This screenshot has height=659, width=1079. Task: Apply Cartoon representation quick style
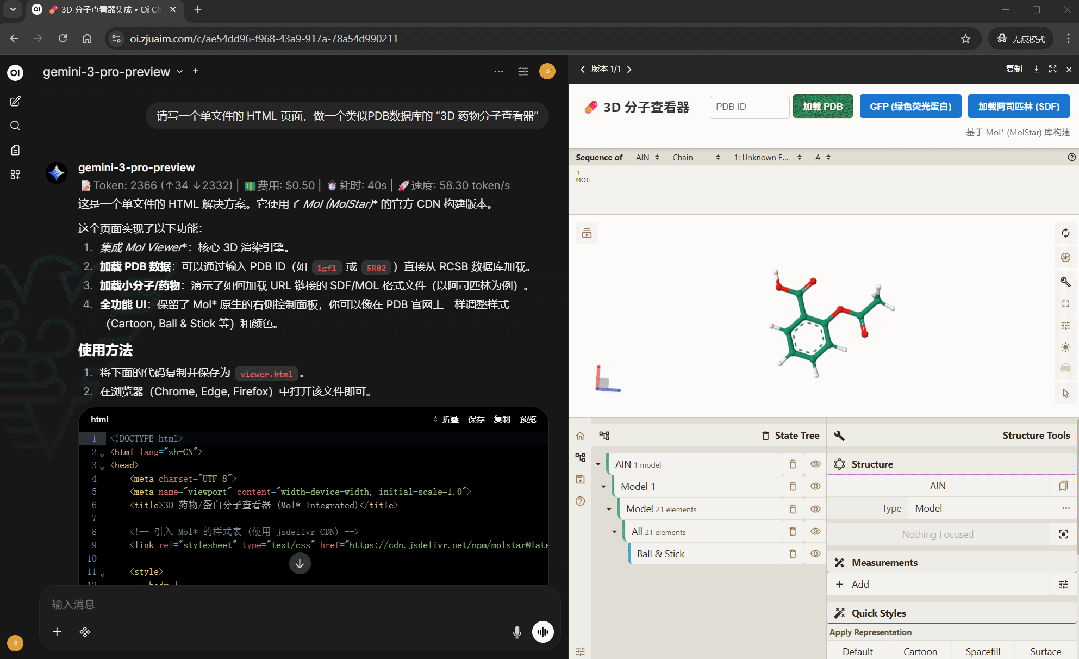point(920,651)
